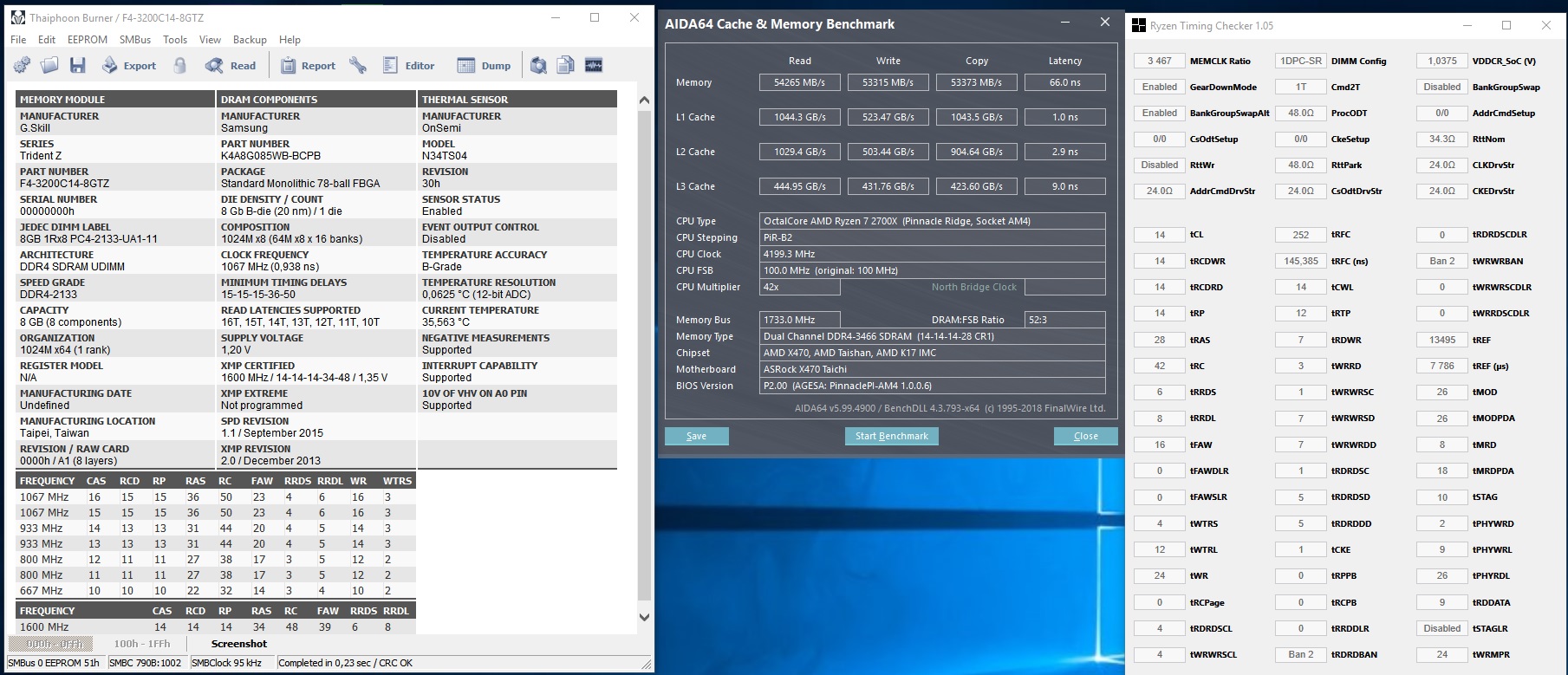Open the Tools menu
The width and height of the screenshot is (1568, 675).
[175, 40]
